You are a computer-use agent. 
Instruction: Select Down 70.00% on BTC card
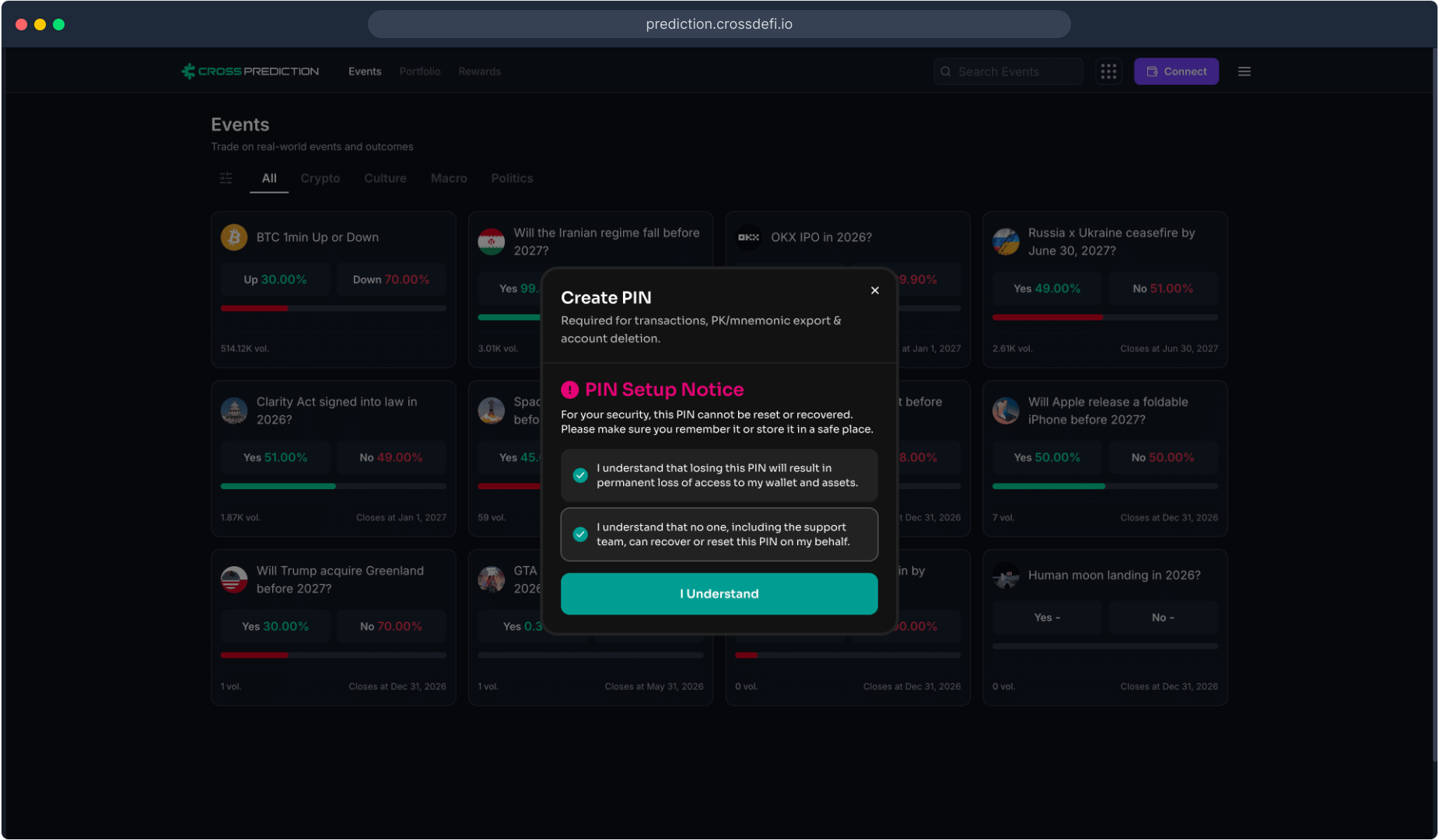coord(391,279)
